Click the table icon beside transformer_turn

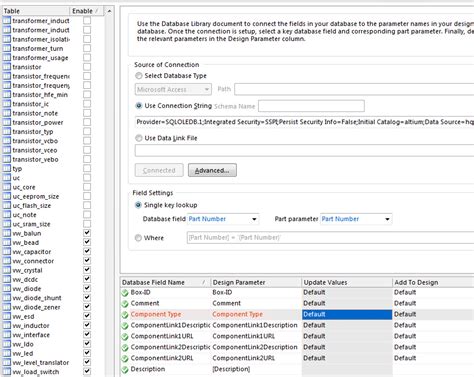(x=7, y=48)
